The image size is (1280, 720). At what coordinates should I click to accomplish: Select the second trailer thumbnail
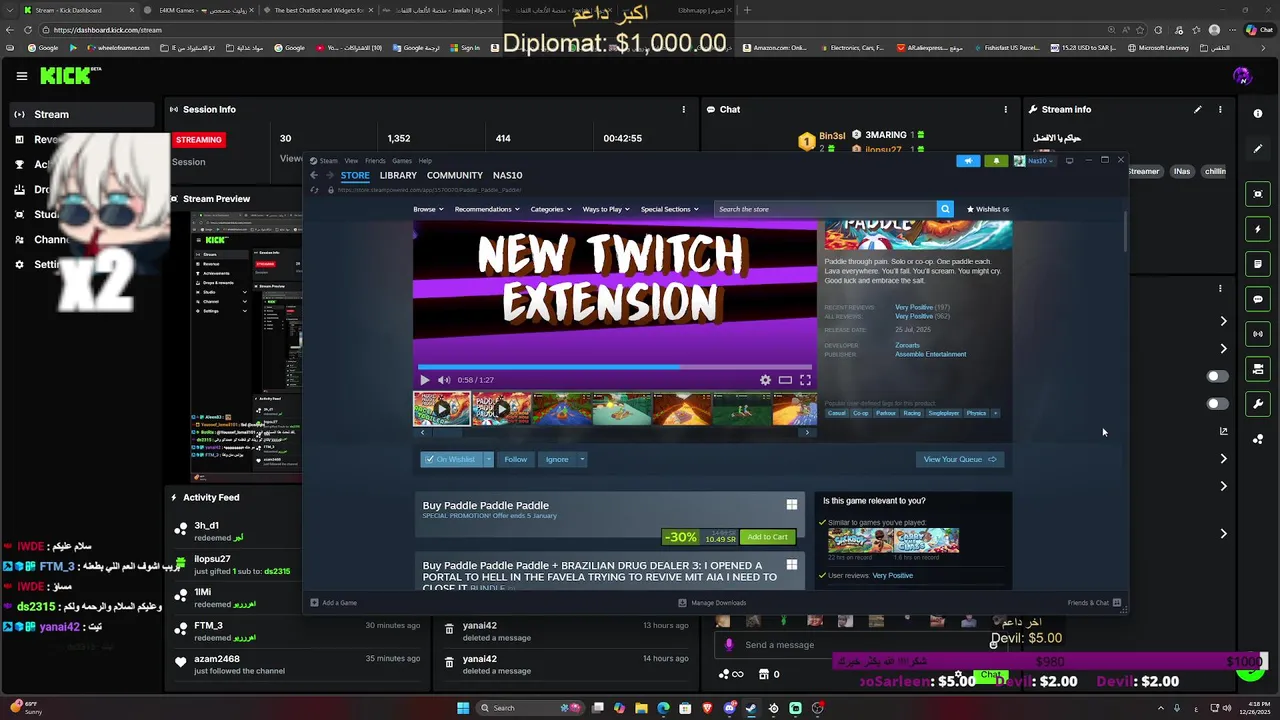click(501, 409)
